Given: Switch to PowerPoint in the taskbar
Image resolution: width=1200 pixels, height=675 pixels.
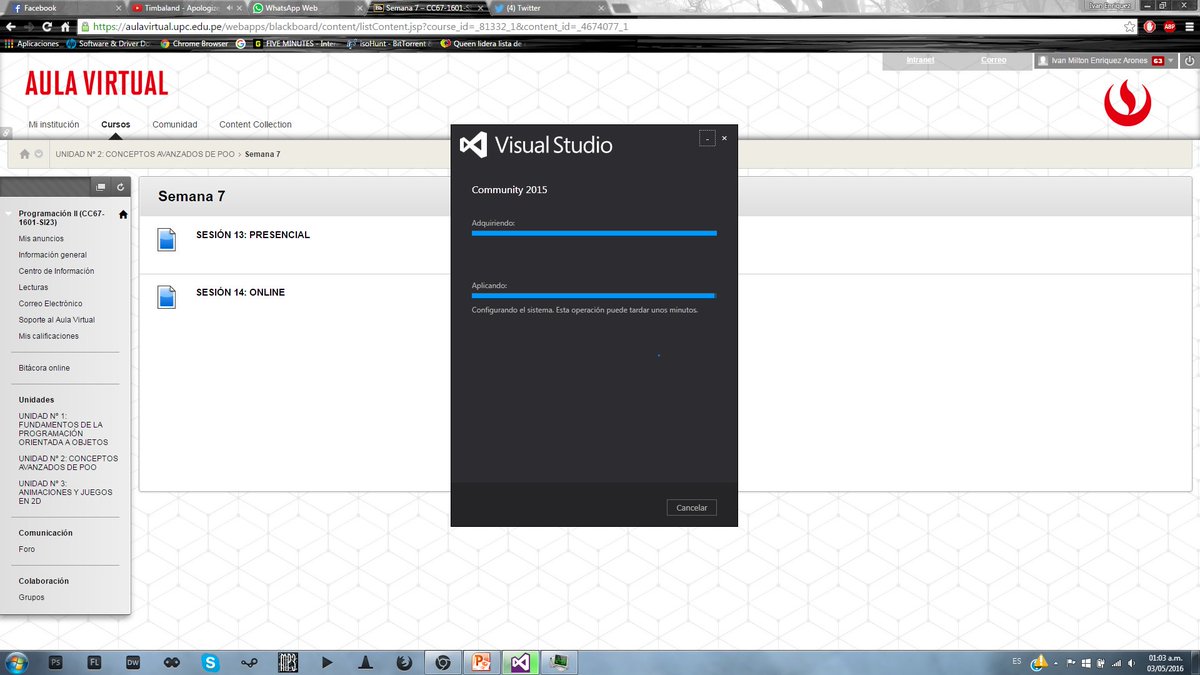Looking at the screenshot, I should pos(482,662).
